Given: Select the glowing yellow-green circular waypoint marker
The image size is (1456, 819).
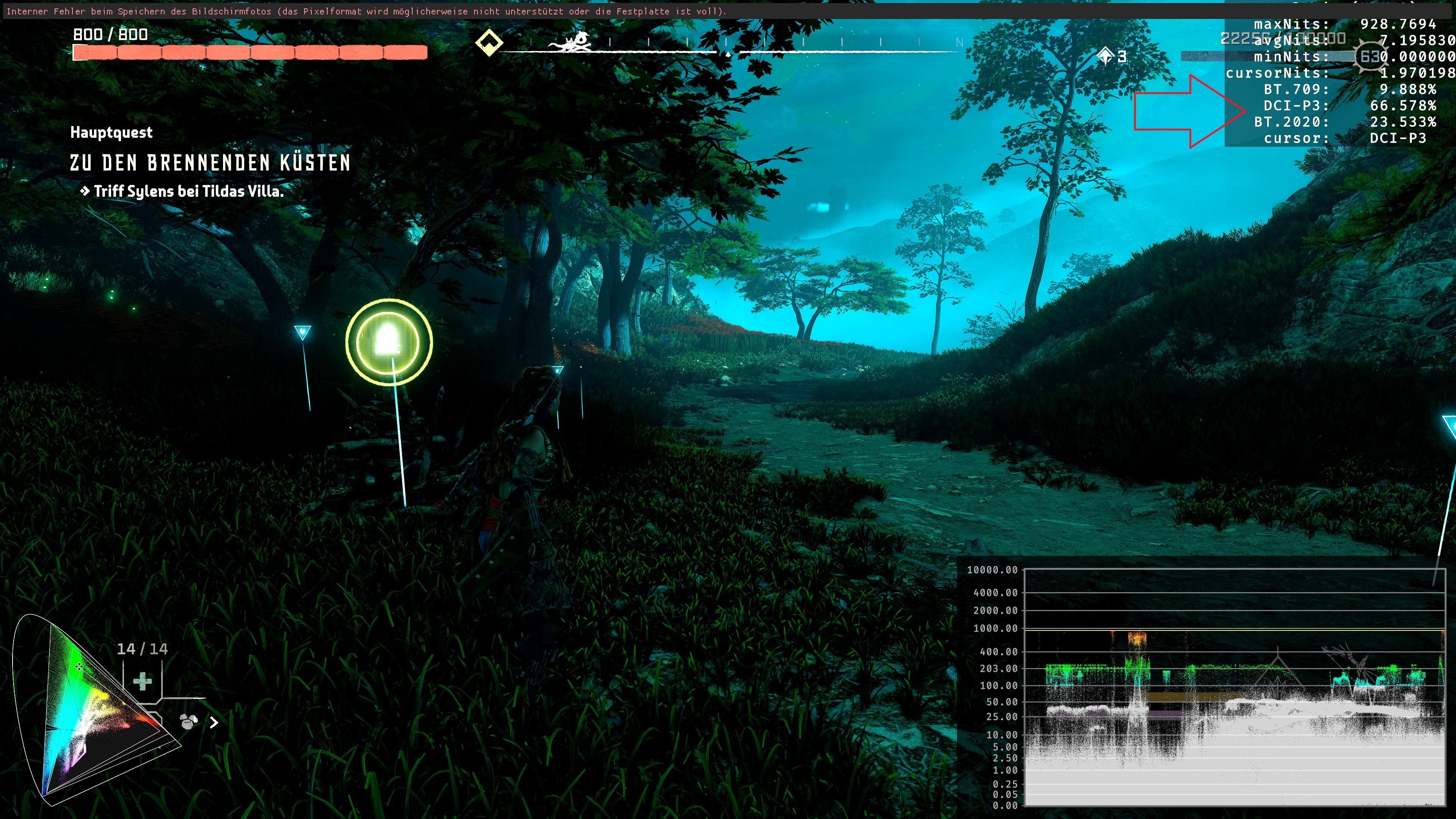Looking at the screenshot, I should pos(389,343).
